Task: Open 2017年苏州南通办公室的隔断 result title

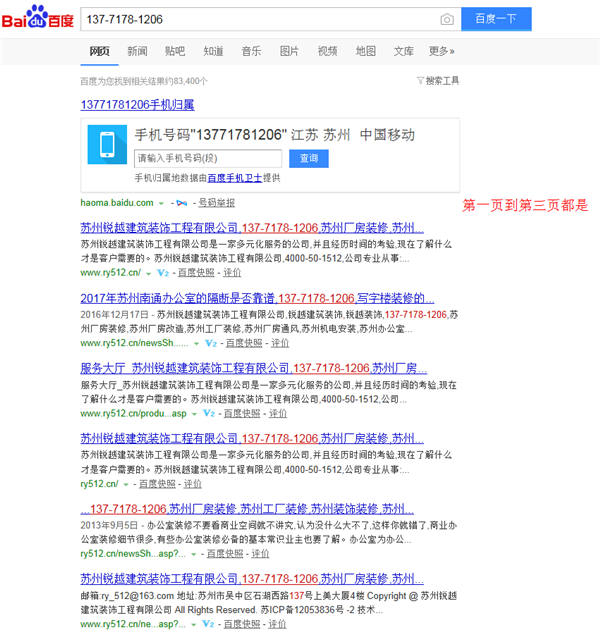Action: (x=257, y=298)
